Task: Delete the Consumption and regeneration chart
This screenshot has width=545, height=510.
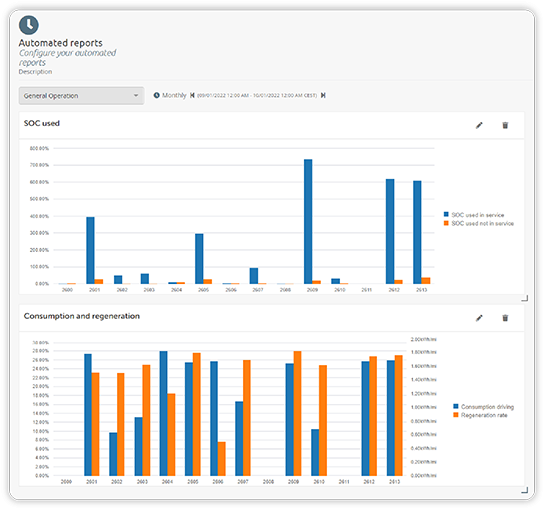Action: tap(505, 318)
